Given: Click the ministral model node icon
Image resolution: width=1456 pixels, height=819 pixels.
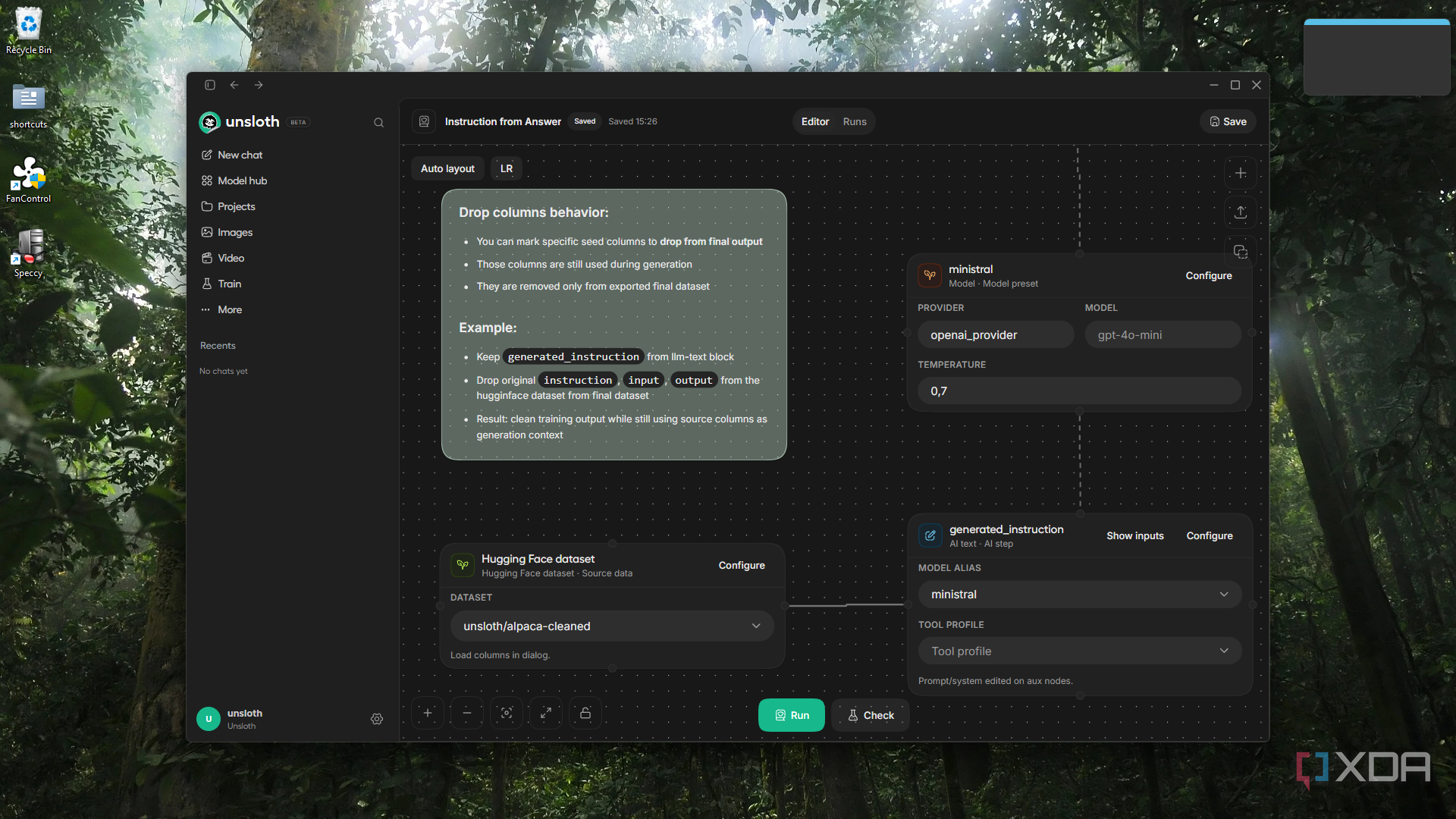Looking at the screenshot, I should (x=930, y=275).
